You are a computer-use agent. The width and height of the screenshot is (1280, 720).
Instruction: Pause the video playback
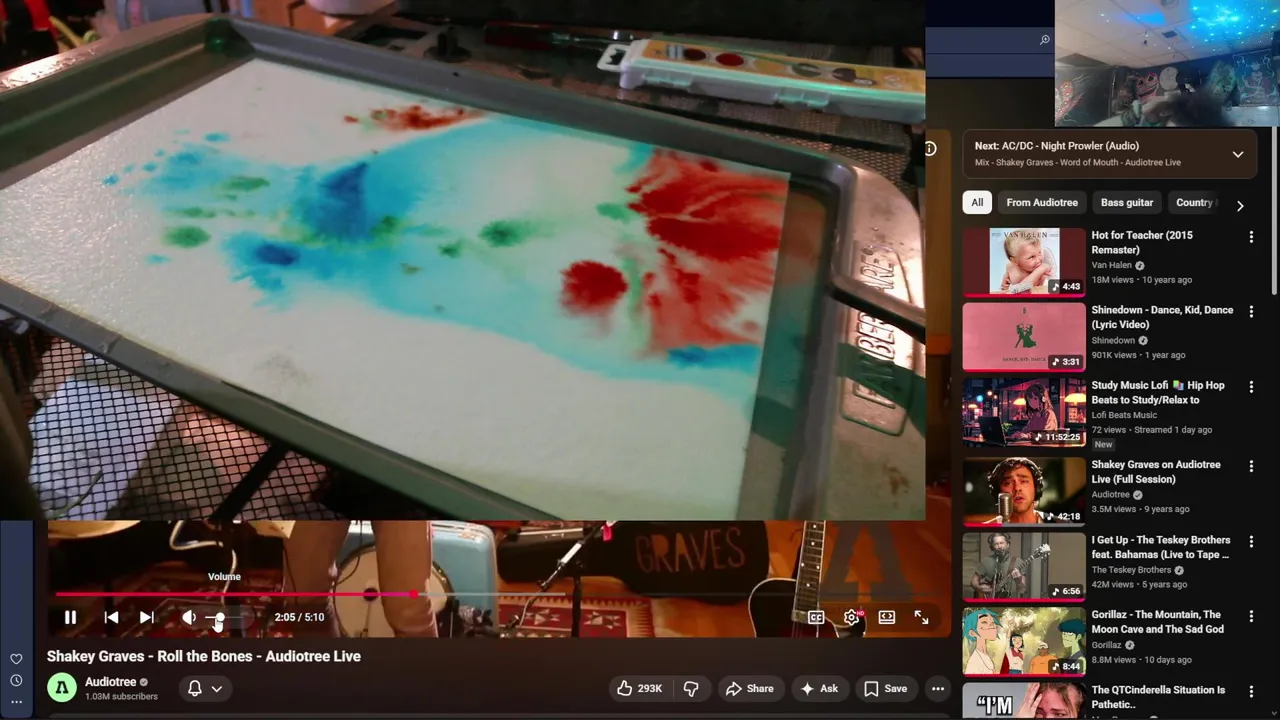70,617
